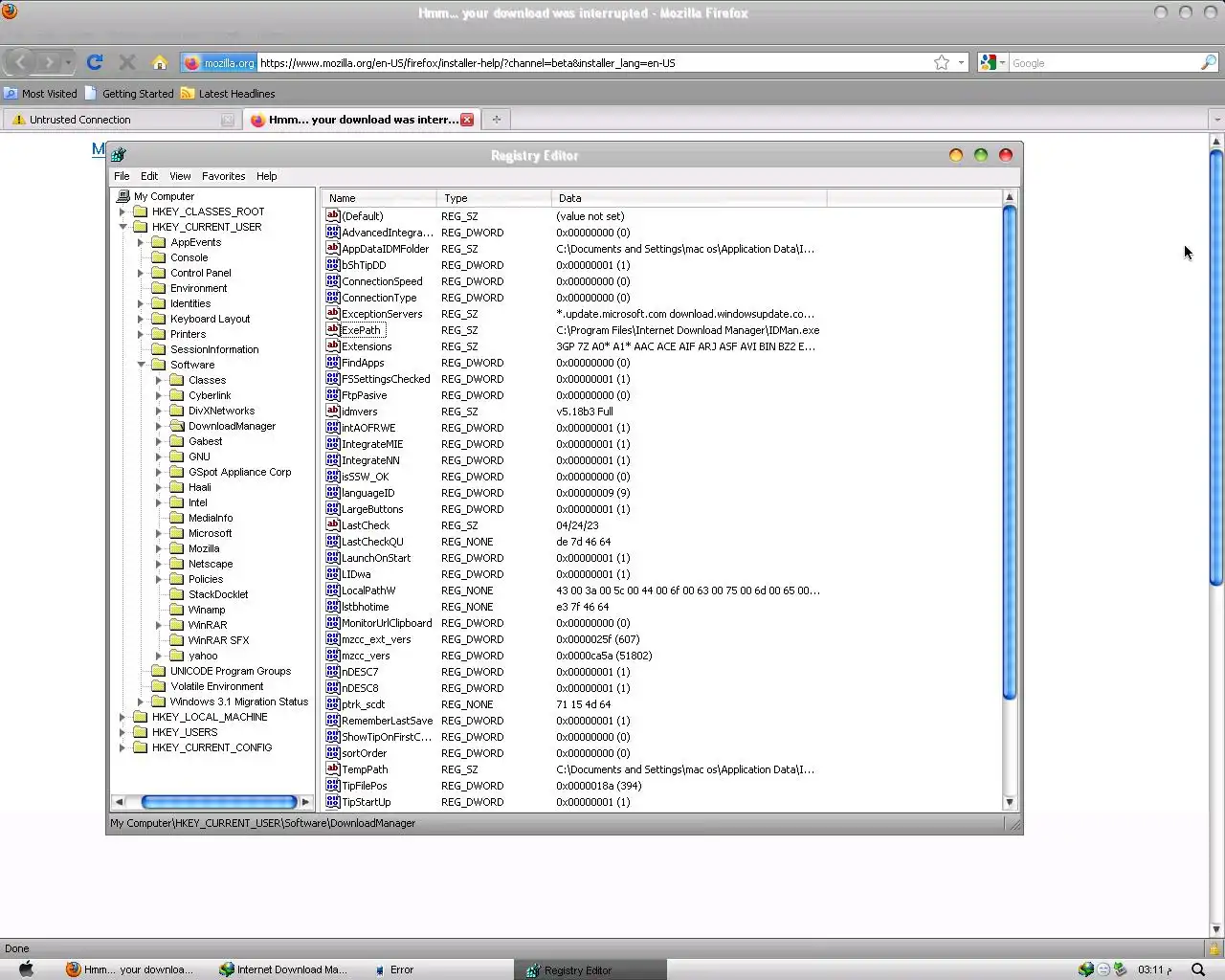Select the My Computer root node
This screenshot has height=980, width=1225.
click(x=164, y=196)
